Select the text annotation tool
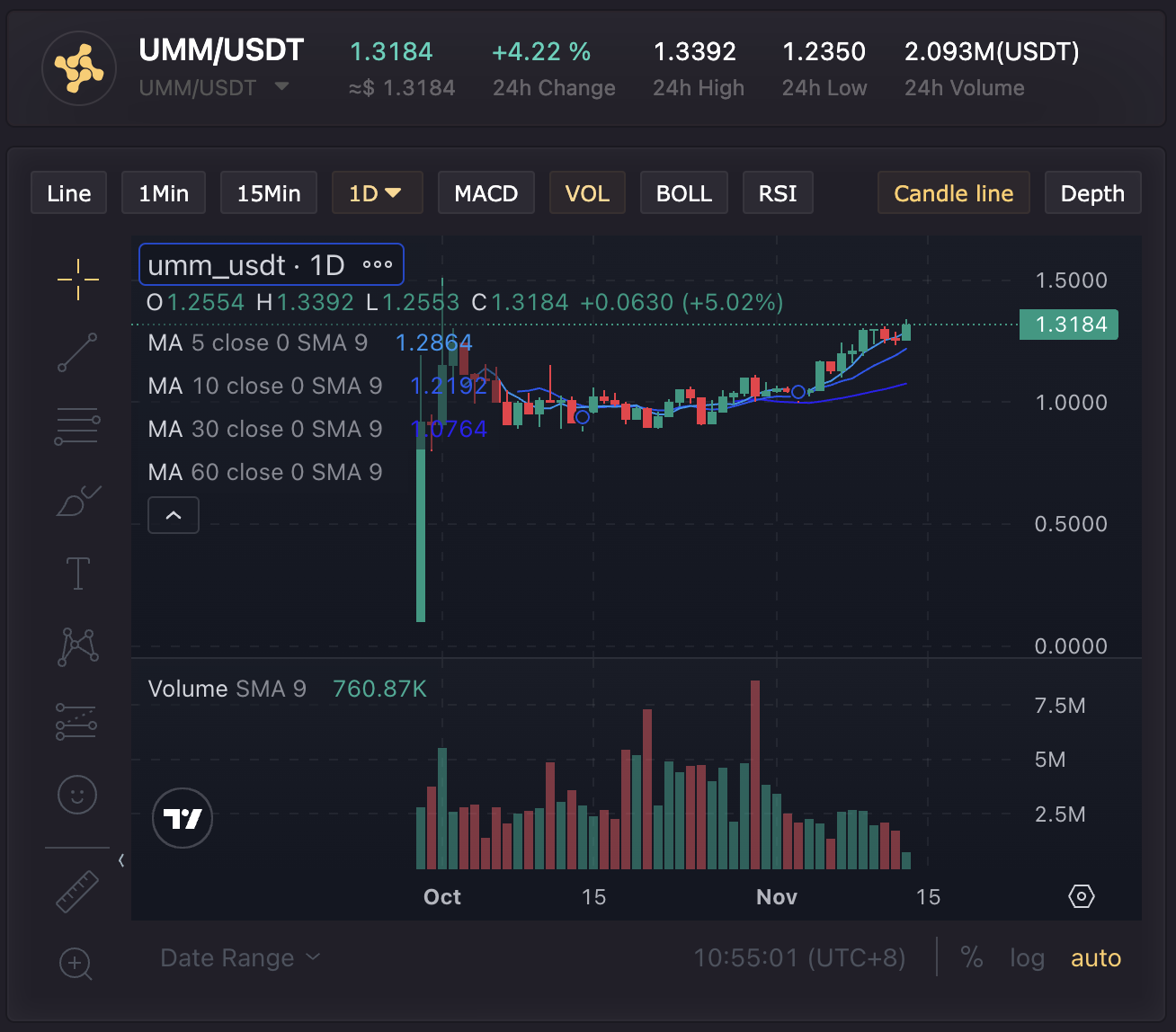The image size is (1176, 1032). [x=78, y=573]
